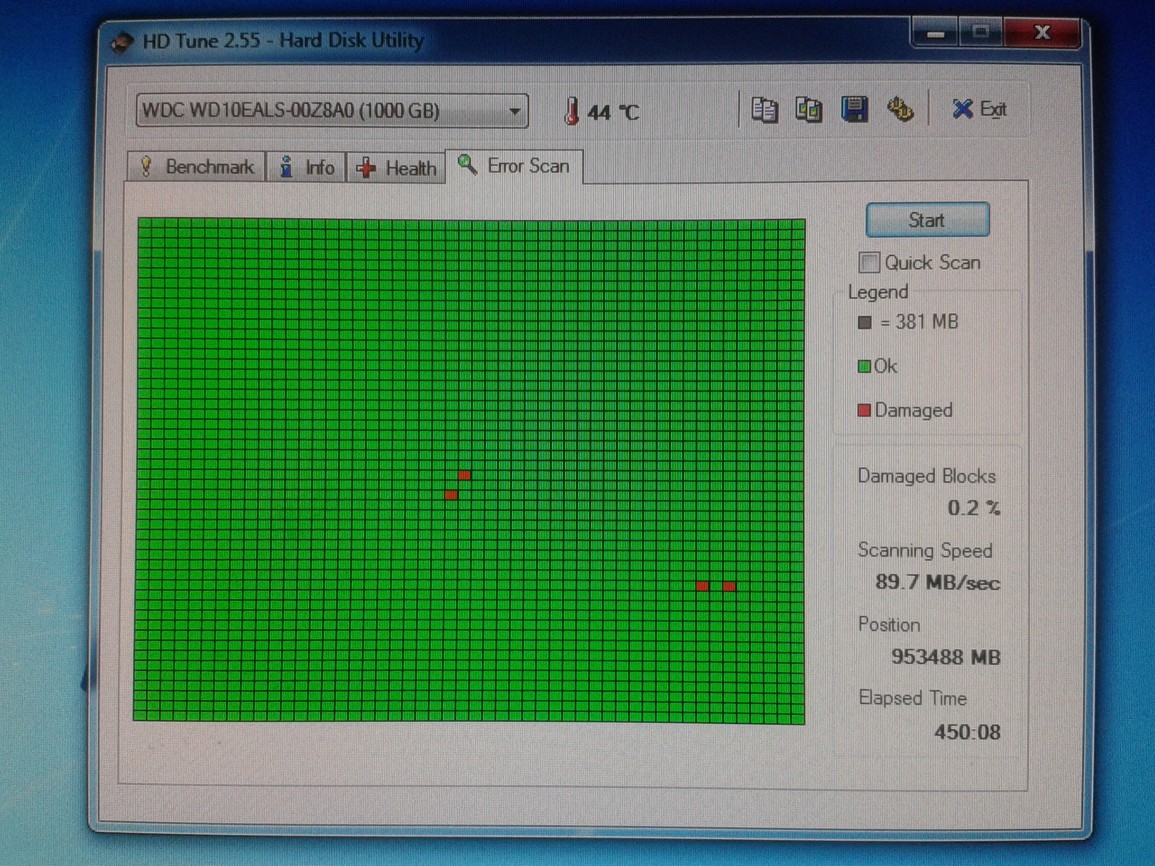1155x866 pixels.
Task: Click the green Ok legend swatch
Action: 864,367
